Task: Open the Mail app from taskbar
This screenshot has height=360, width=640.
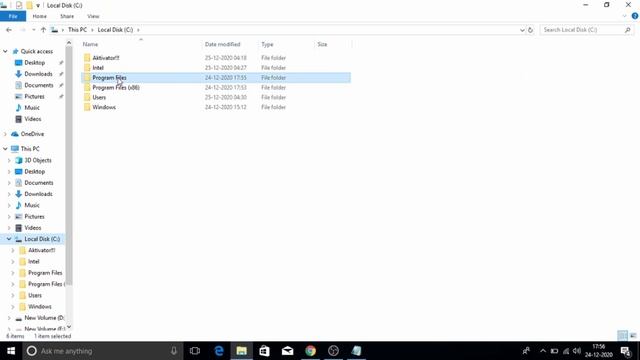Action: (x=287, y=351)
